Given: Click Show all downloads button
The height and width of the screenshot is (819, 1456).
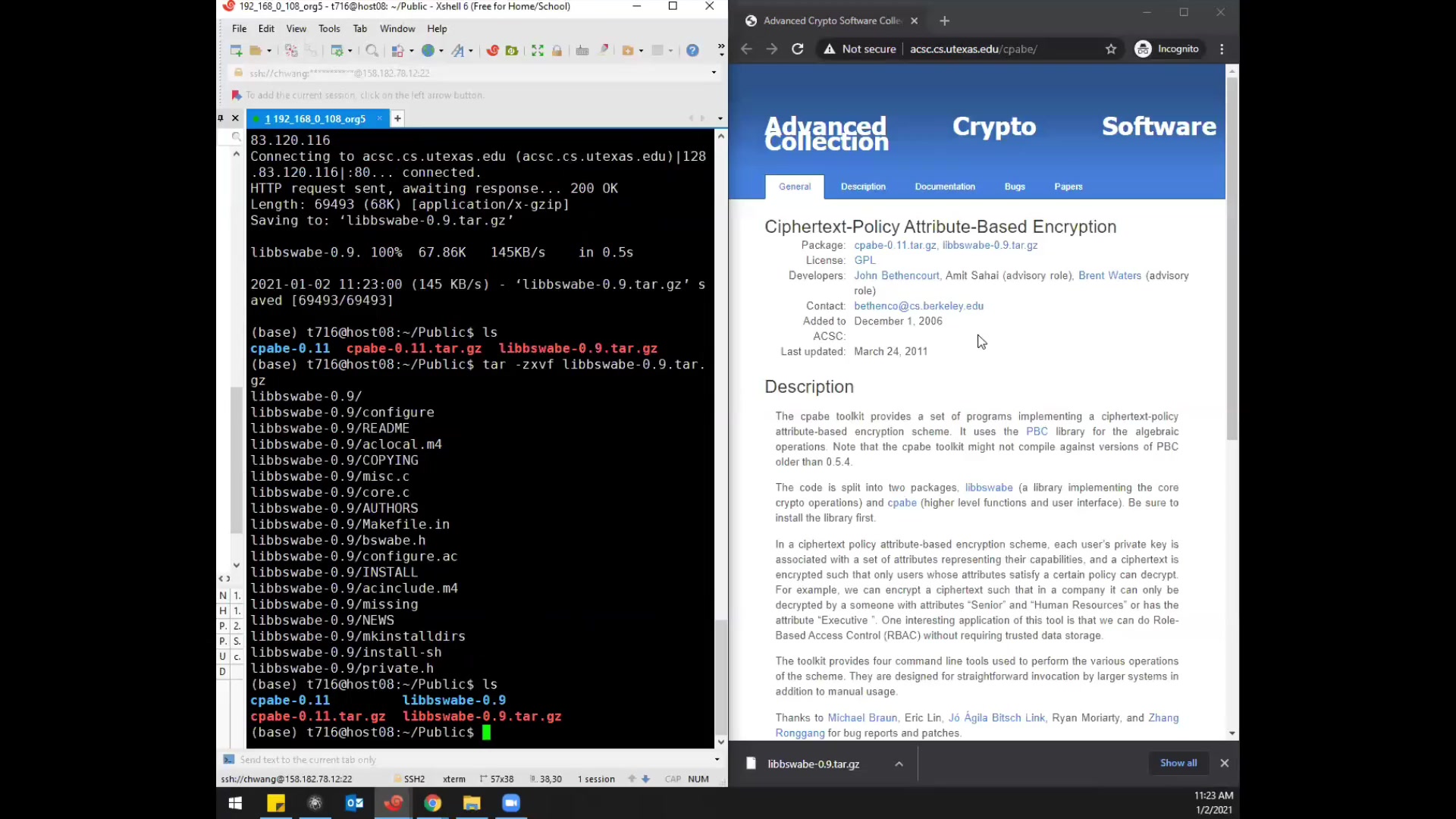Looking at the screenshot, I should pyautogui.click(x=1178, y=763).
